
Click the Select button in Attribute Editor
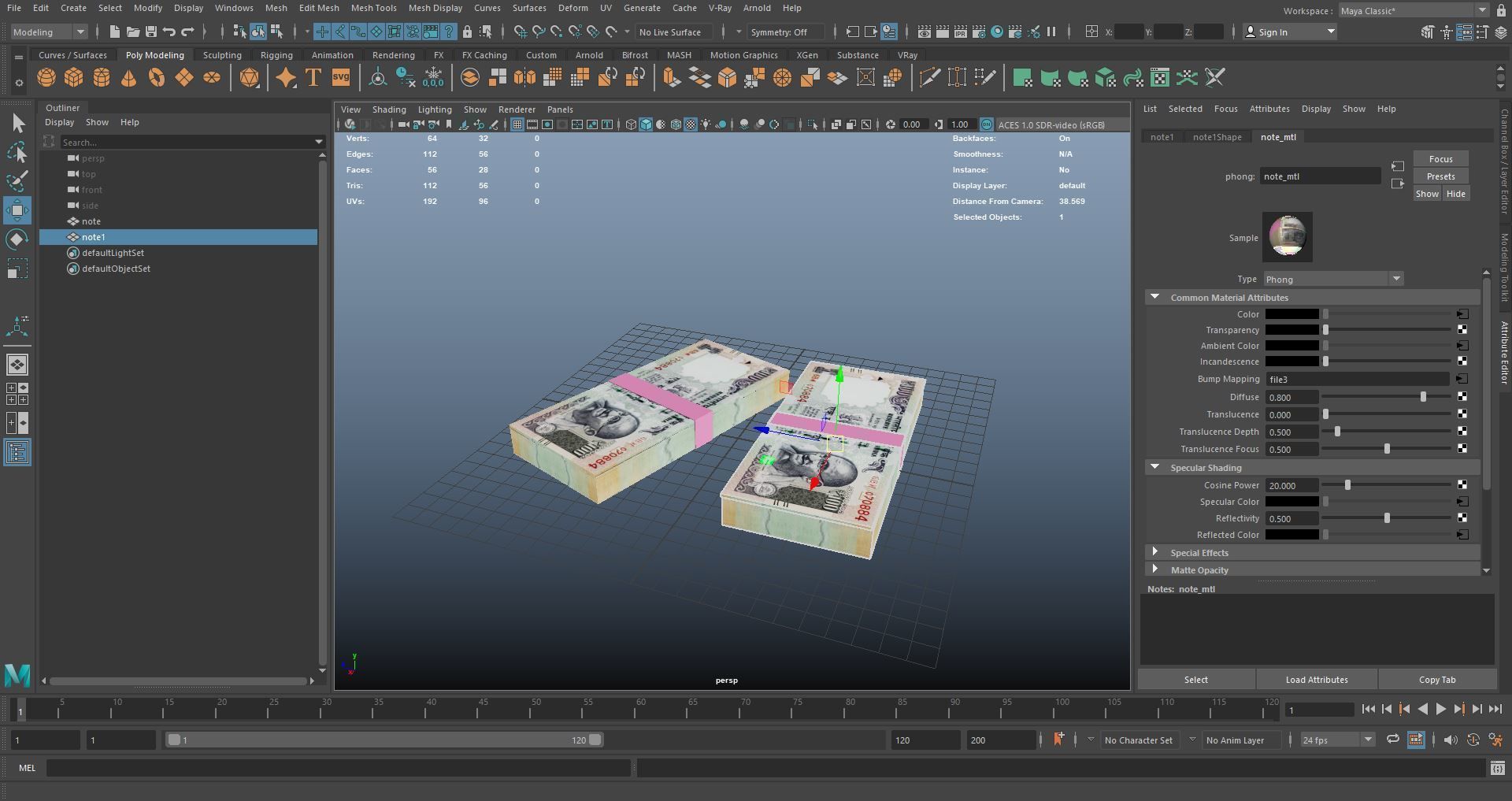click(1195, 680)
